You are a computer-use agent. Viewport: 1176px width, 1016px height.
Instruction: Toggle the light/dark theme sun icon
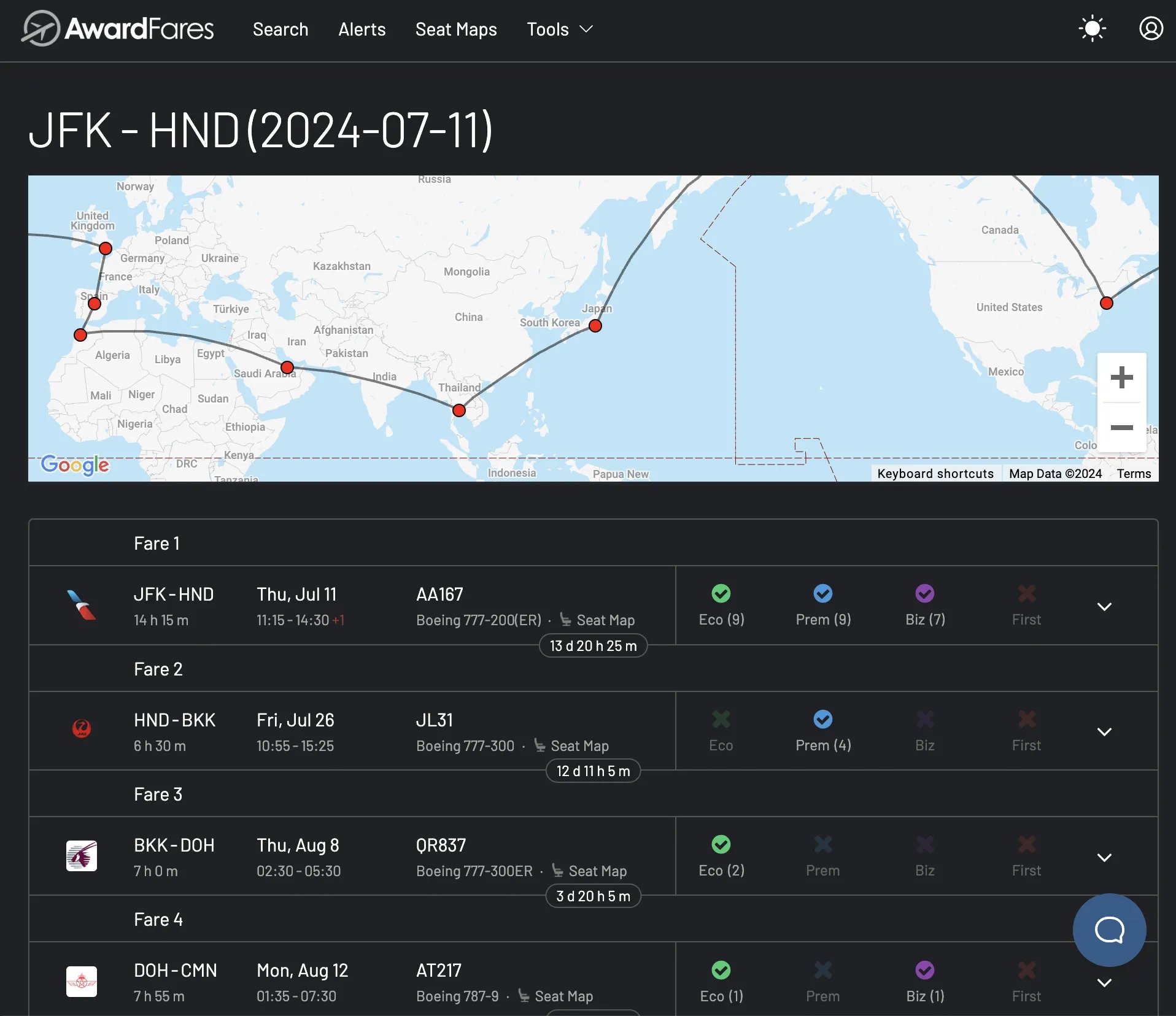[1092, 29]
